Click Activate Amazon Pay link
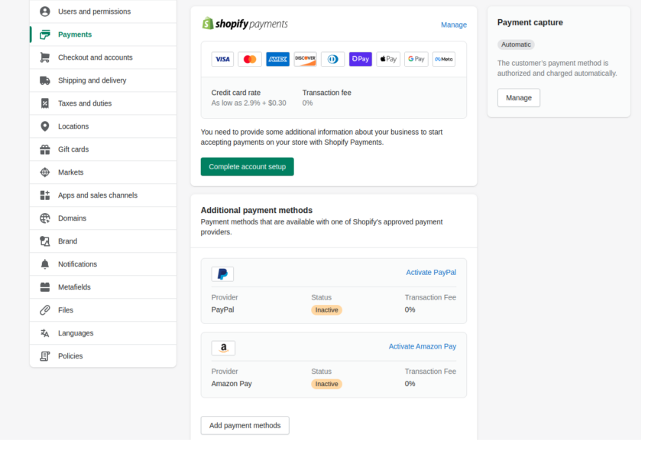The height and width of the screenshot is (452, 648). click(422, 347)
